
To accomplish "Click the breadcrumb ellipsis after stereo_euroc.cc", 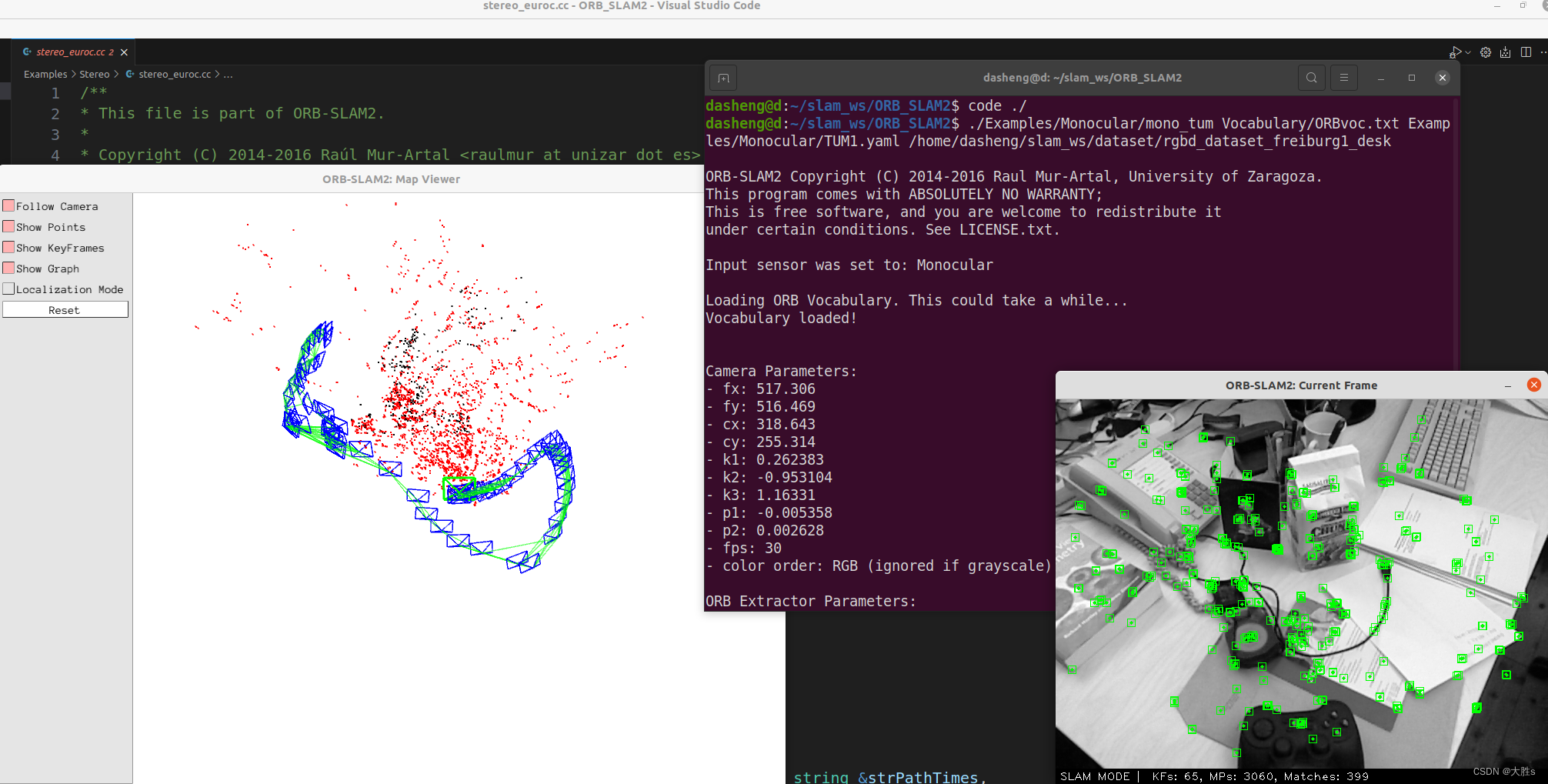I will 229,74.
